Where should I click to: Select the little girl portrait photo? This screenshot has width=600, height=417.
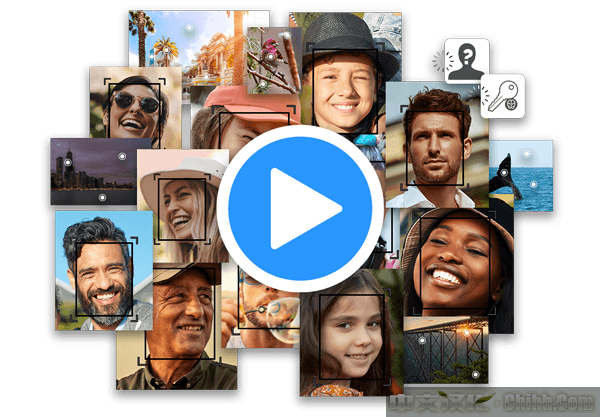[x=350, y=340]
